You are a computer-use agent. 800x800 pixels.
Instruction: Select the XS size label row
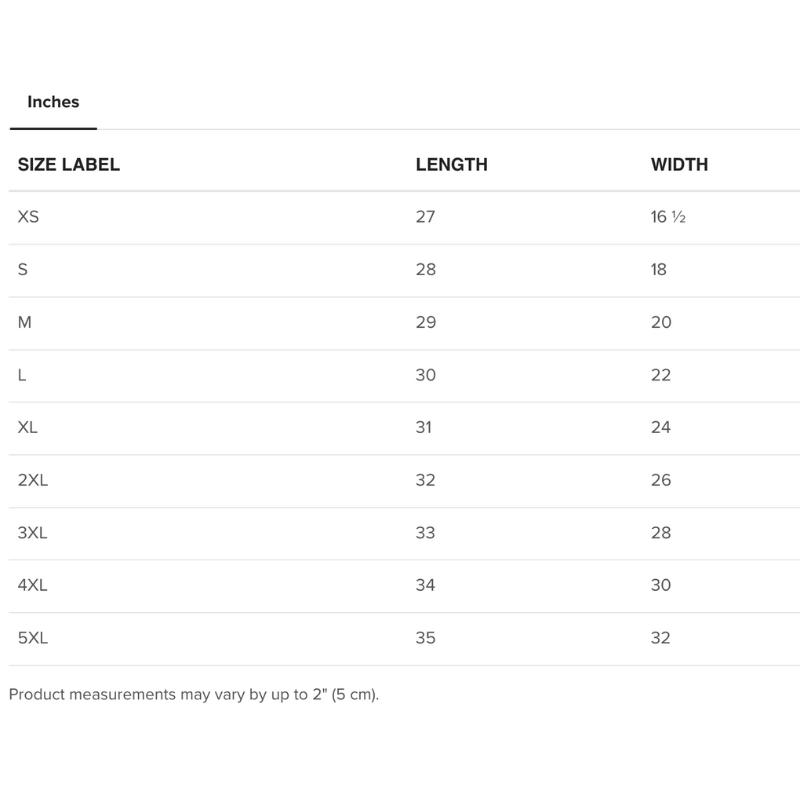click(29, 217)
